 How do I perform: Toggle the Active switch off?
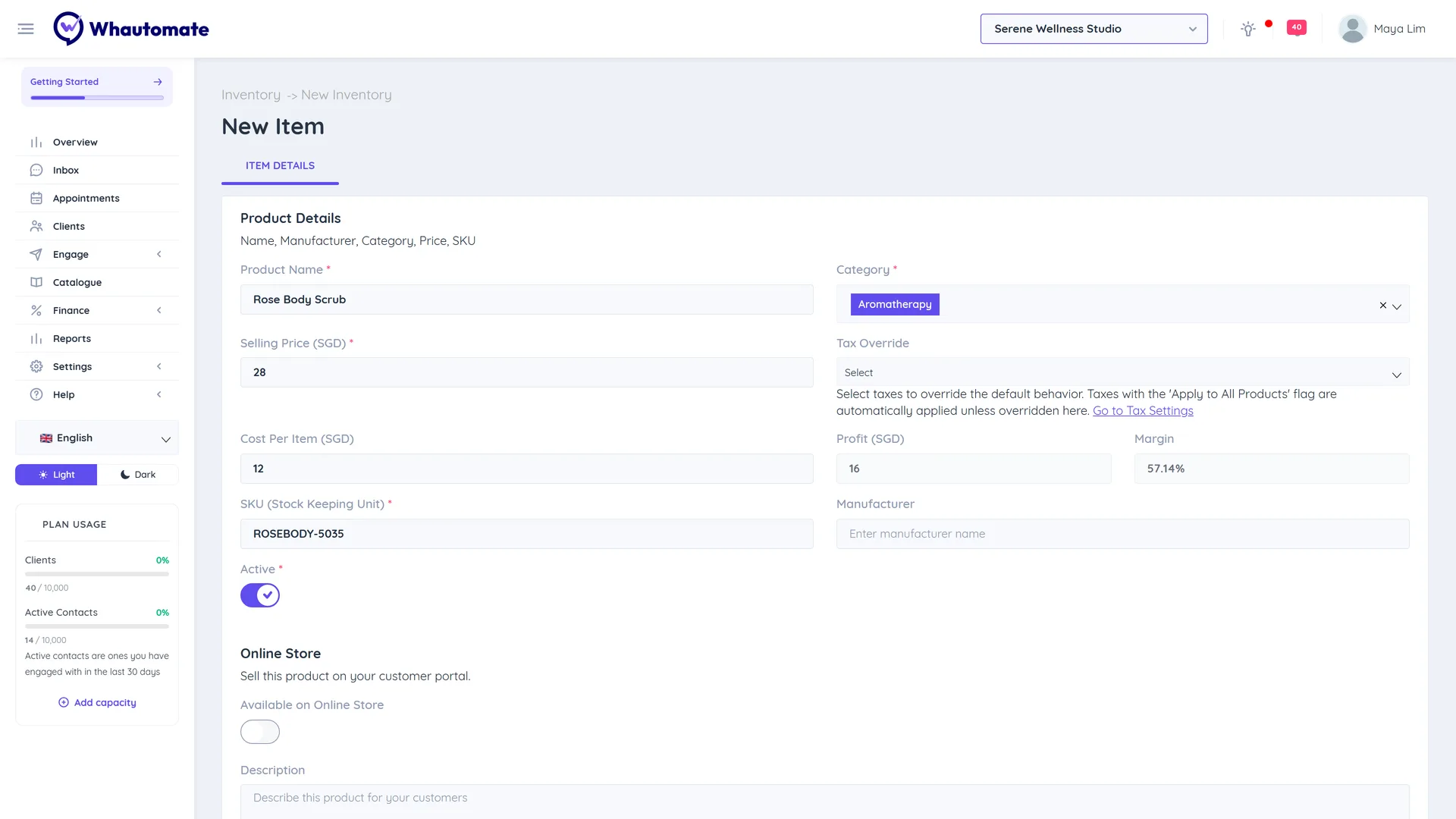(260, 596)
